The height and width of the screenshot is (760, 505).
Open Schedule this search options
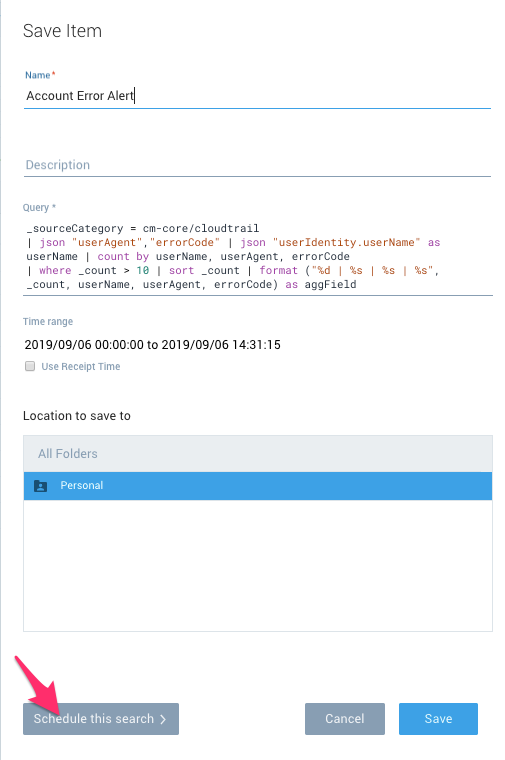[101, 719]
